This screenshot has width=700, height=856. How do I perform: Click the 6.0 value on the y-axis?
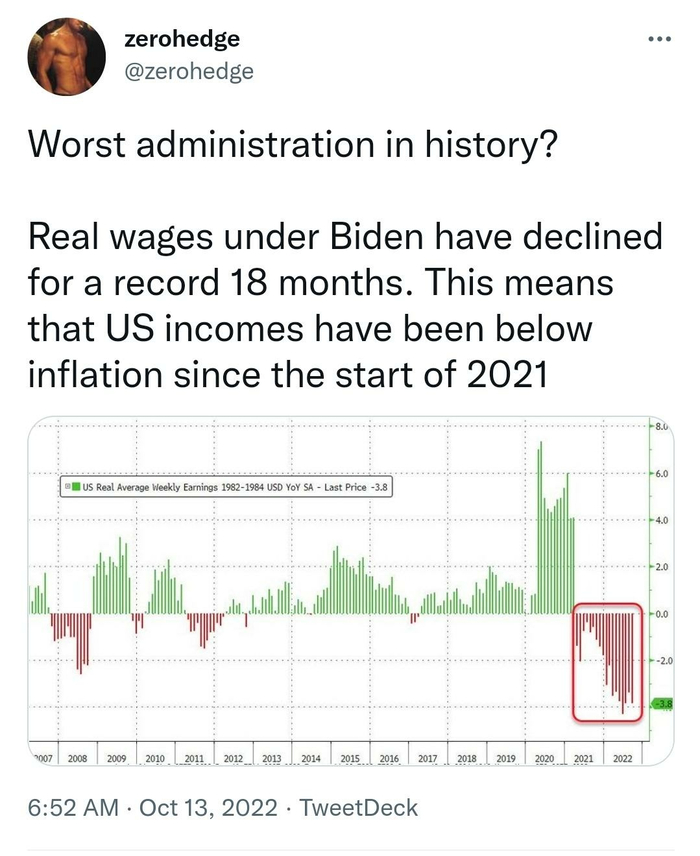click(663, 472)
